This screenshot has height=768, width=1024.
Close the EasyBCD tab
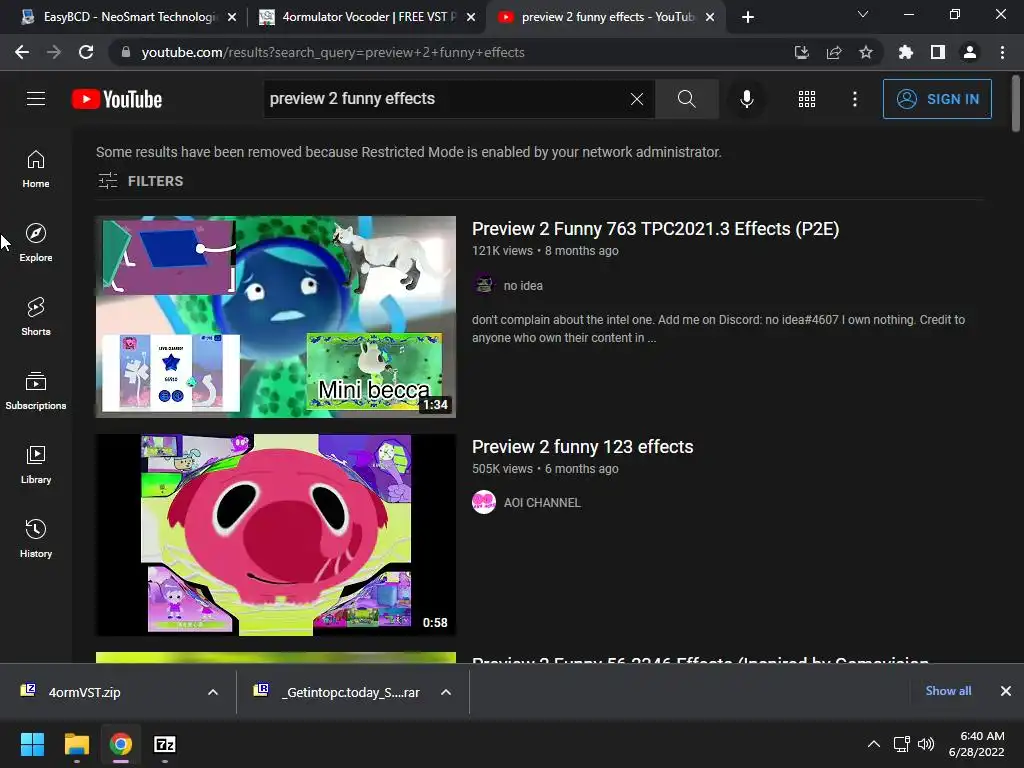click(x=232, y=17)
